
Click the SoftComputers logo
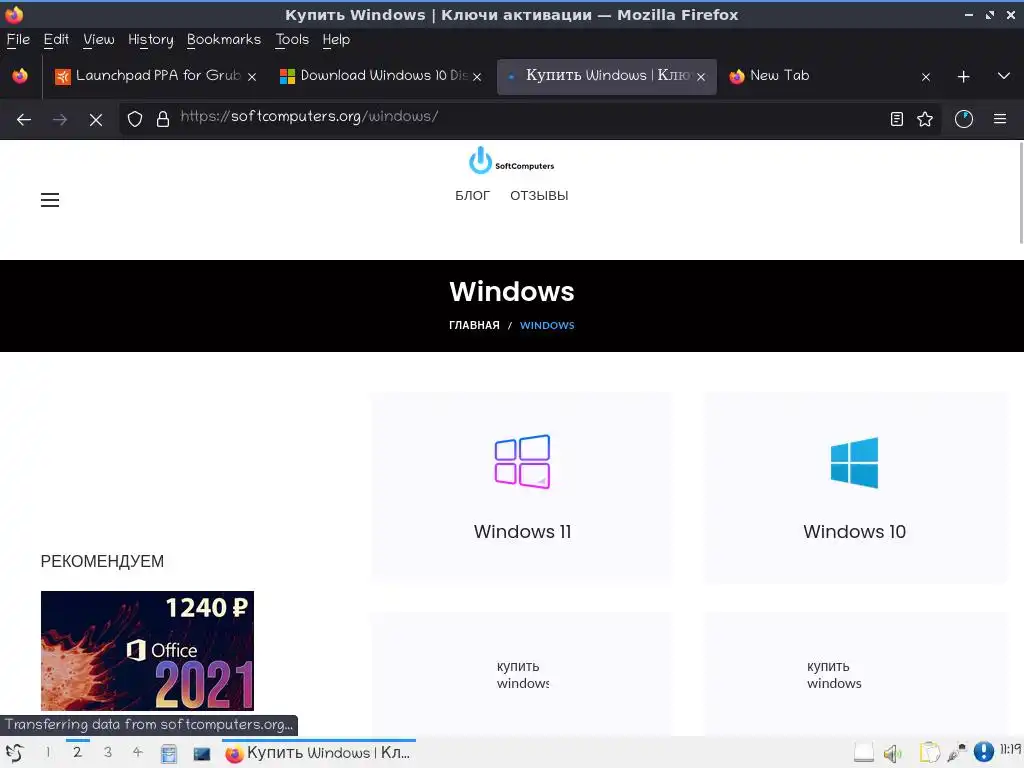coord(511,160)
